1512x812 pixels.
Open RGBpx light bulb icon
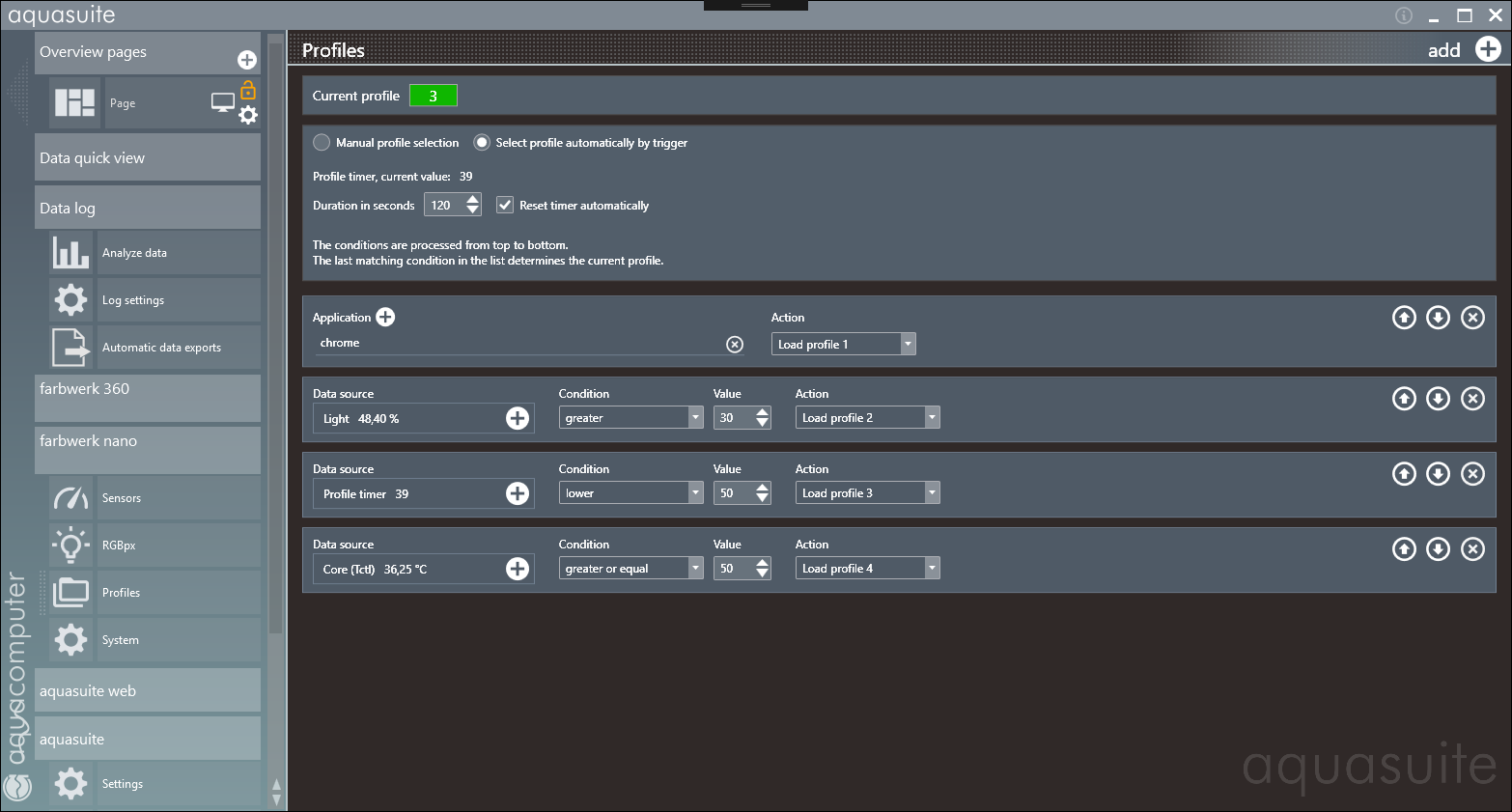tap(70, 546)
